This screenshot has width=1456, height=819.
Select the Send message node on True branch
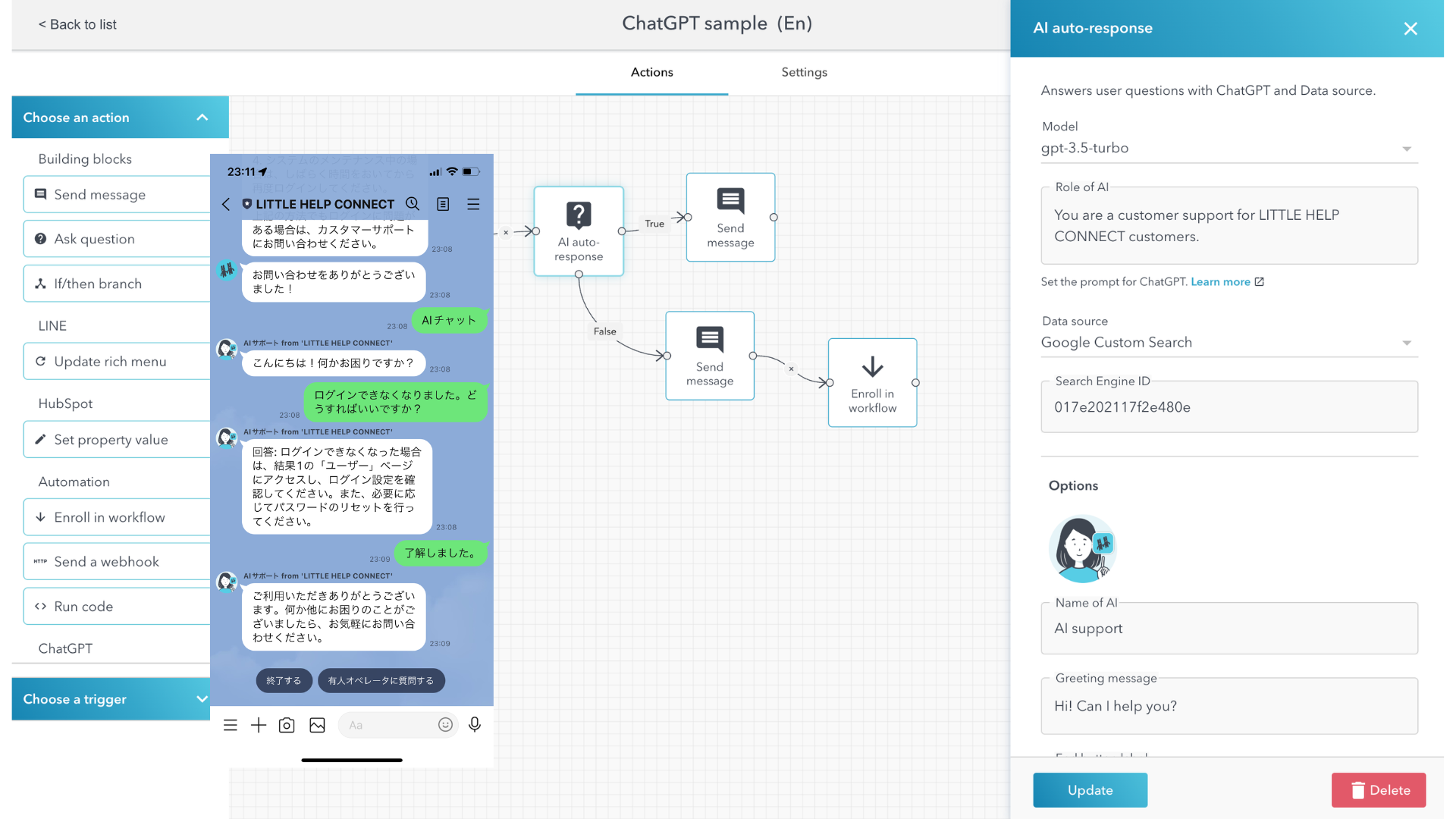(x=730, y=218)
